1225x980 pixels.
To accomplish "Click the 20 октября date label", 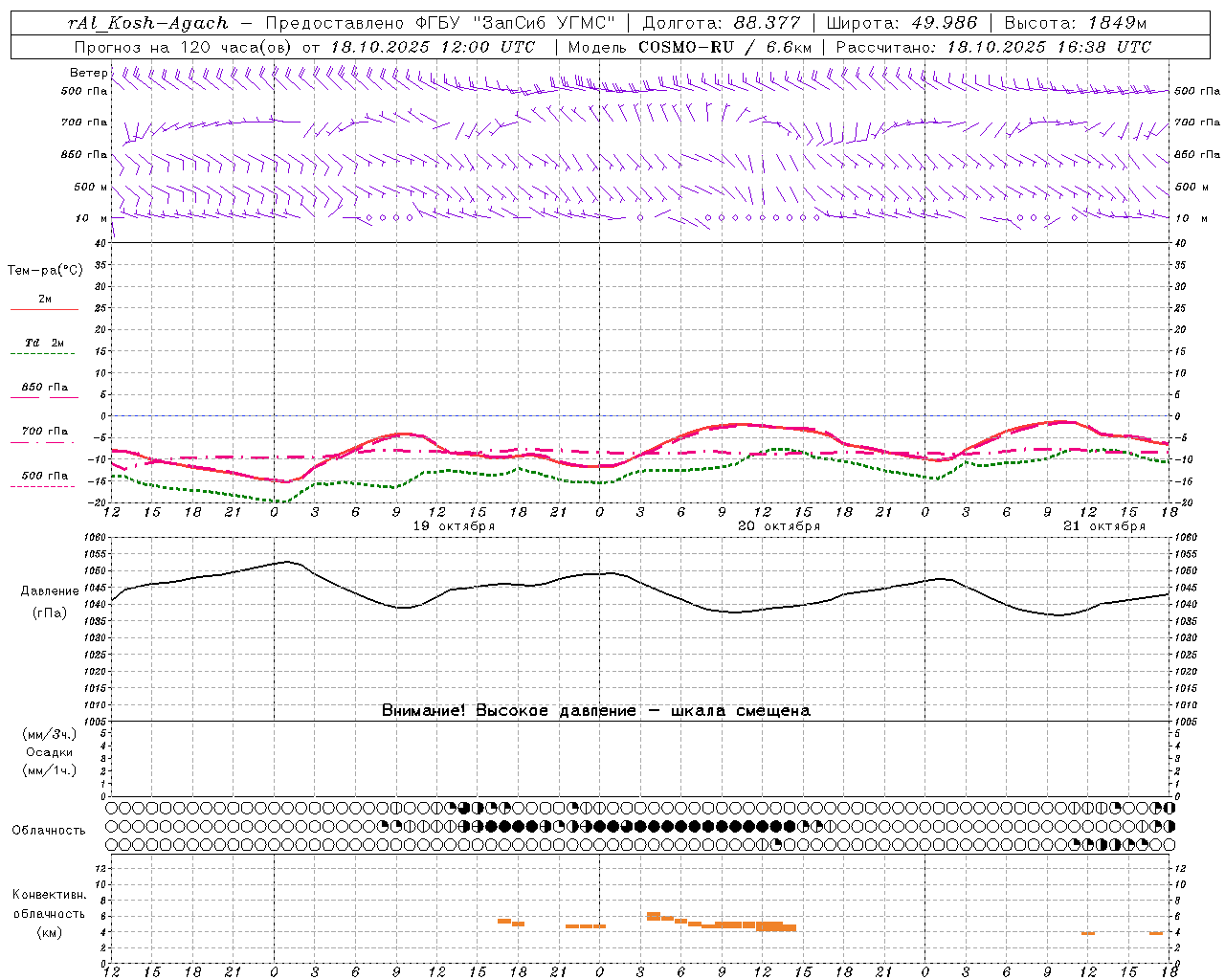I will (779, 526).
